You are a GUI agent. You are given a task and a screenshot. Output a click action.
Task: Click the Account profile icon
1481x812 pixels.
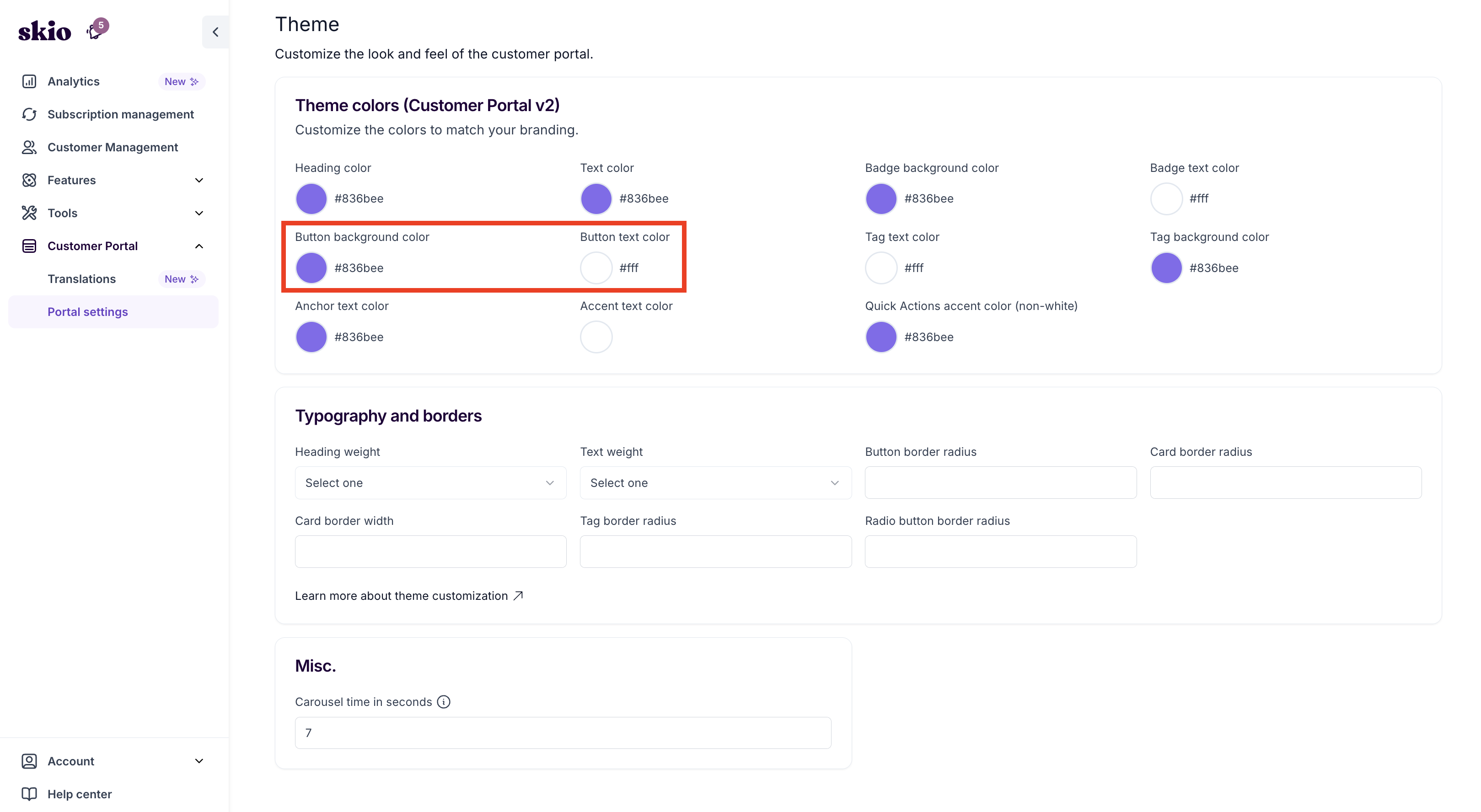29,761
